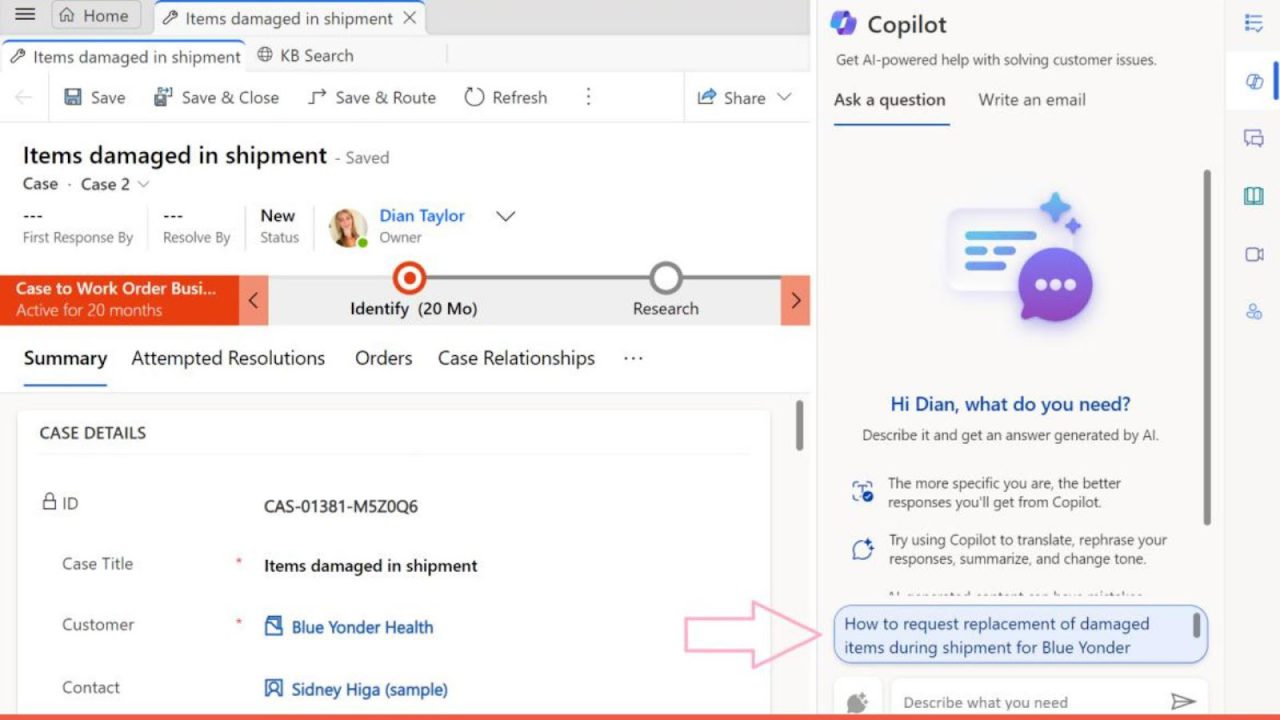Click the Teams chat icon in sidebar

click(1254, 138)
